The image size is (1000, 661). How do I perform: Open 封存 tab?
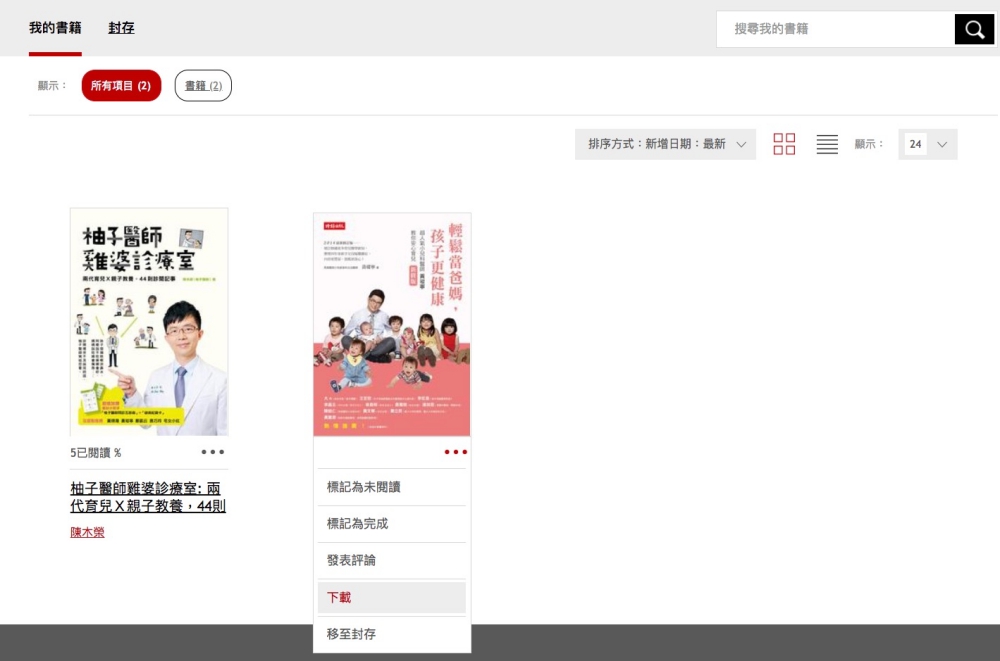(121, 28)
